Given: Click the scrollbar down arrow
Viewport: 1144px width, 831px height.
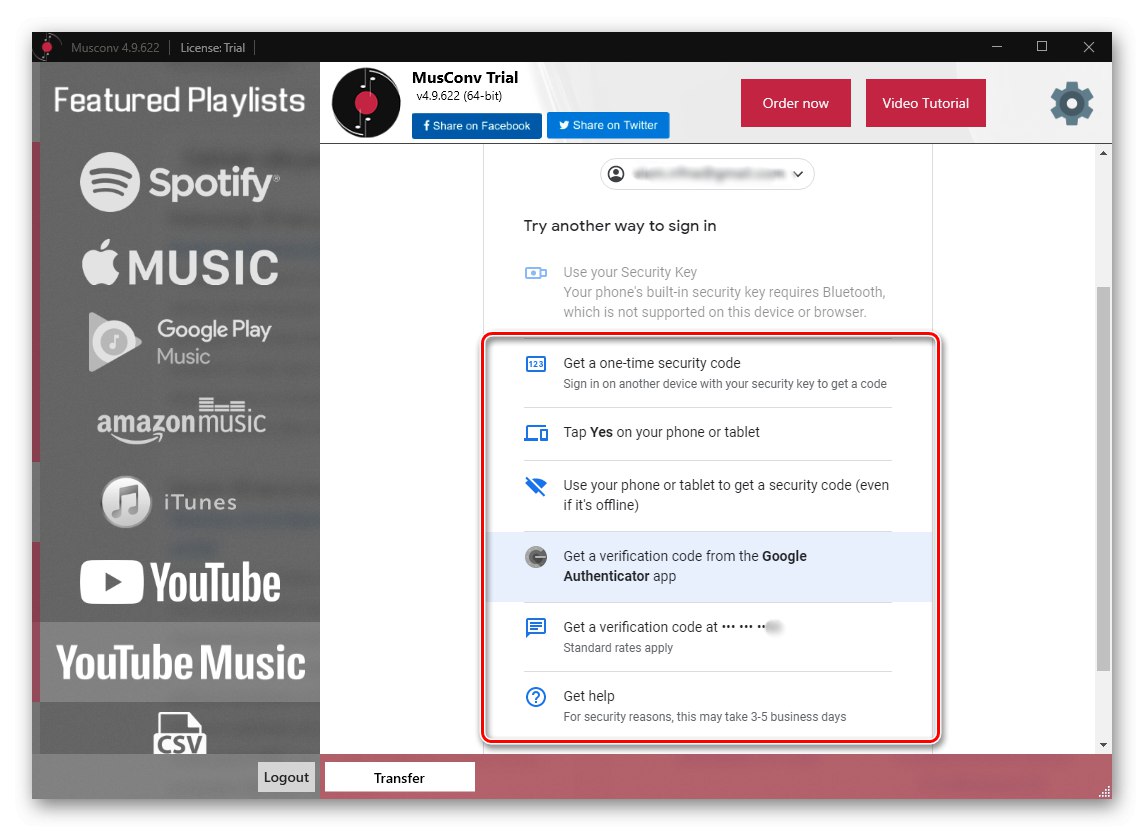Looking at the screenshot, I should 1103,745.
